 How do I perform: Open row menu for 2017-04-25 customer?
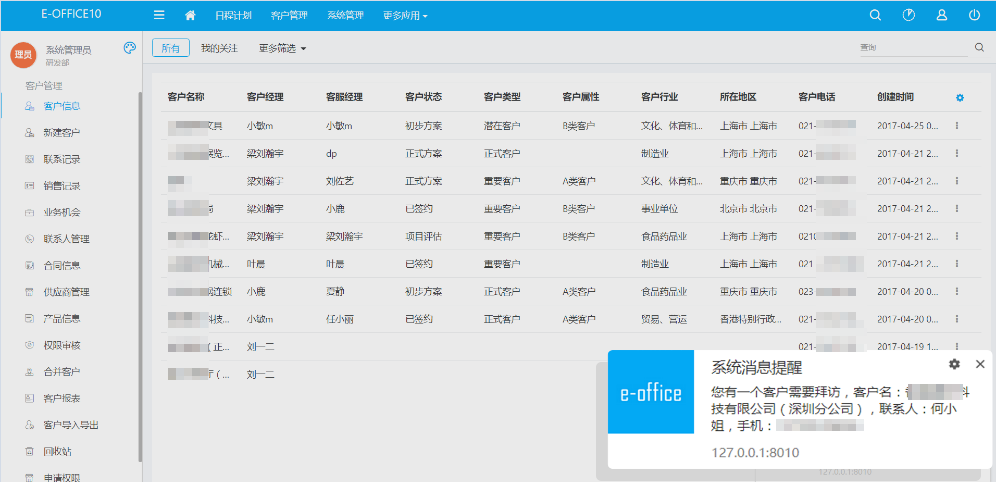point(957,126)
